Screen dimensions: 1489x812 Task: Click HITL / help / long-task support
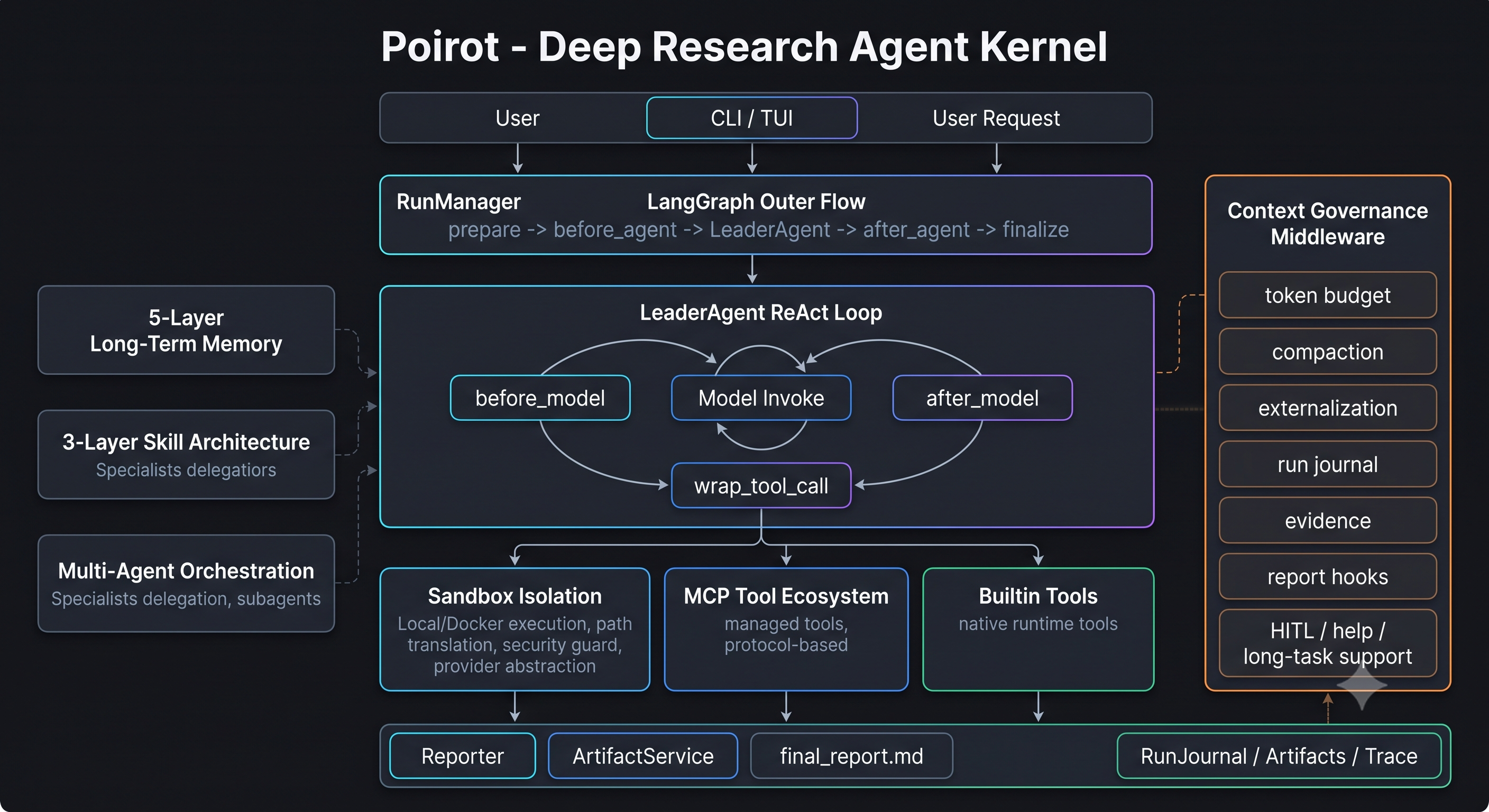(x=1328, y=643)
